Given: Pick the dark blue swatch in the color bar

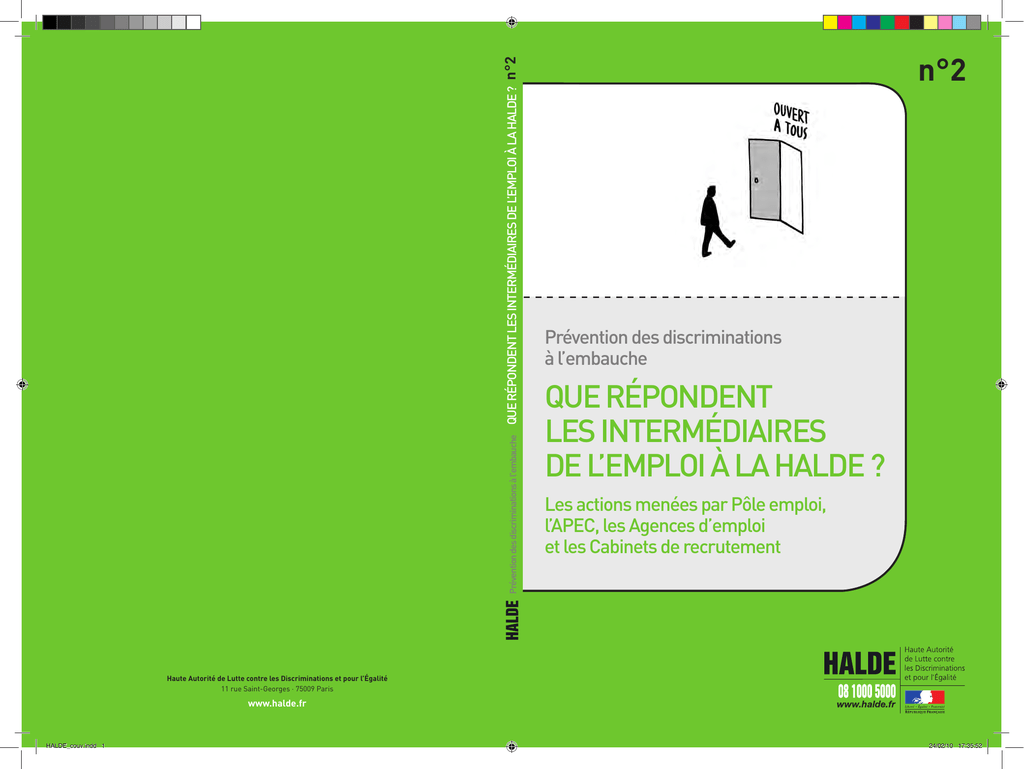Looking at the screenshot, I should coord(873,22).
